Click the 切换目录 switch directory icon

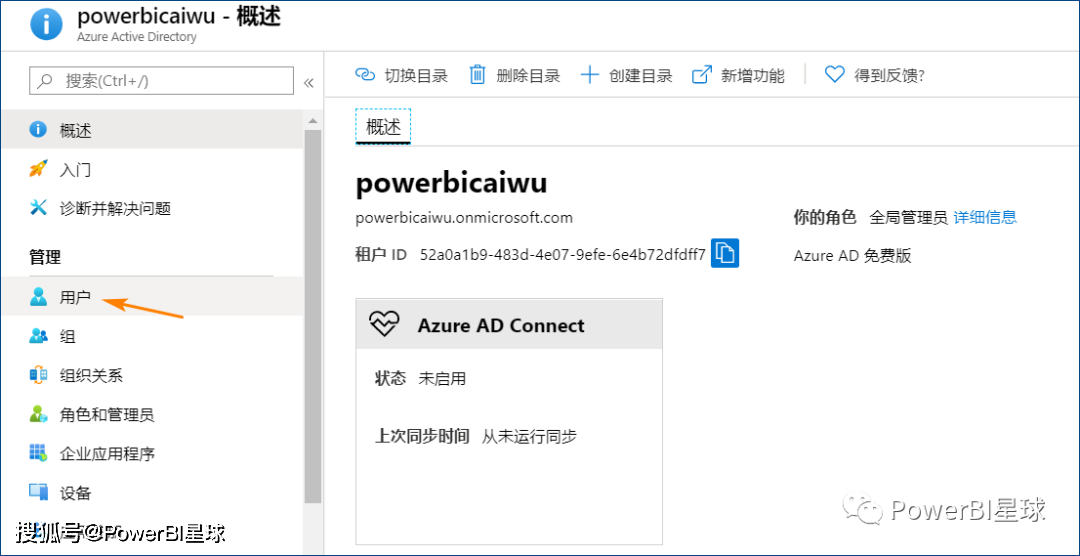pos(364,75)
